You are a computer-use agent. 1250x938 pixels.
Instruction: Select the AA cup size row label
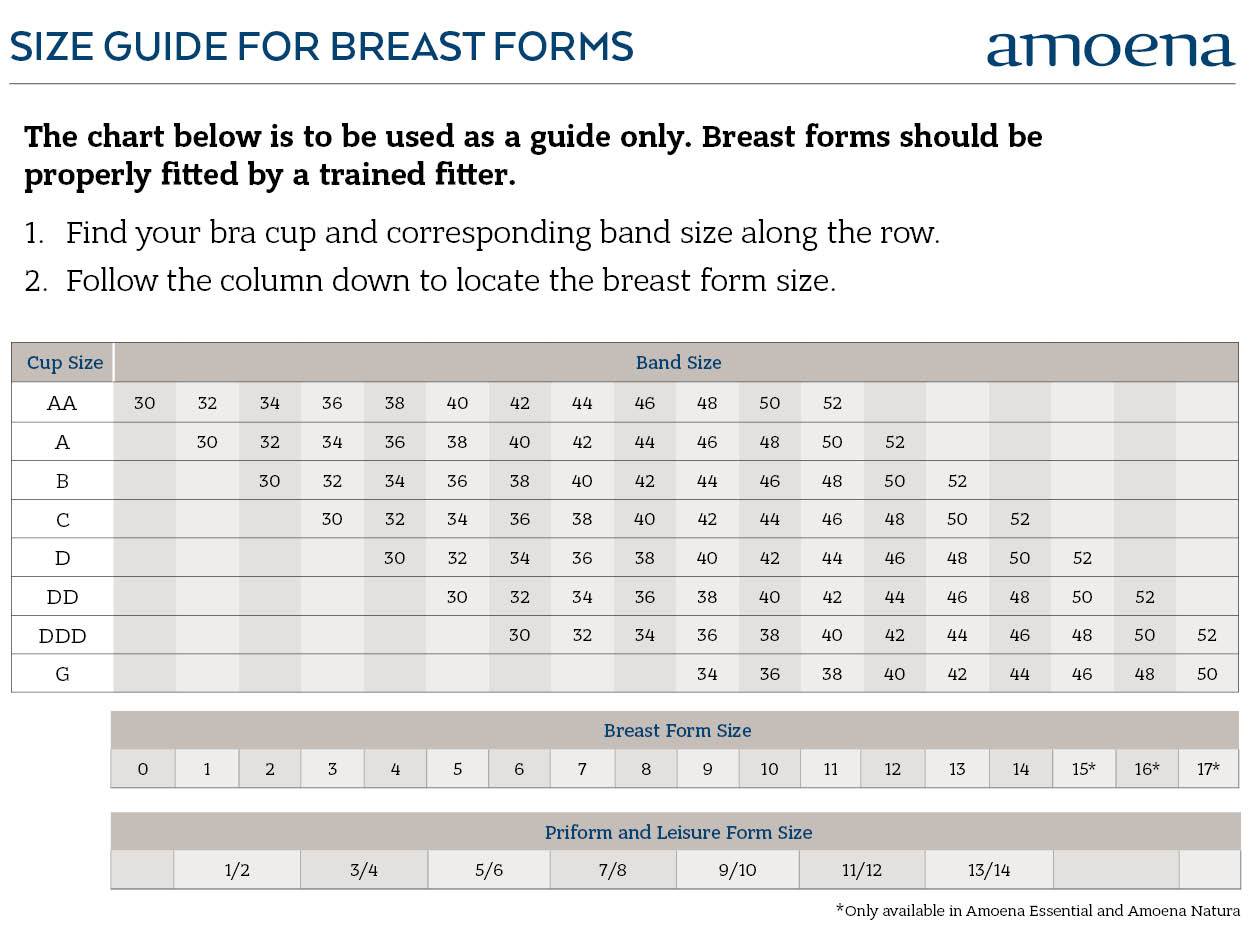pyautogui.click(x=62, y=404)
